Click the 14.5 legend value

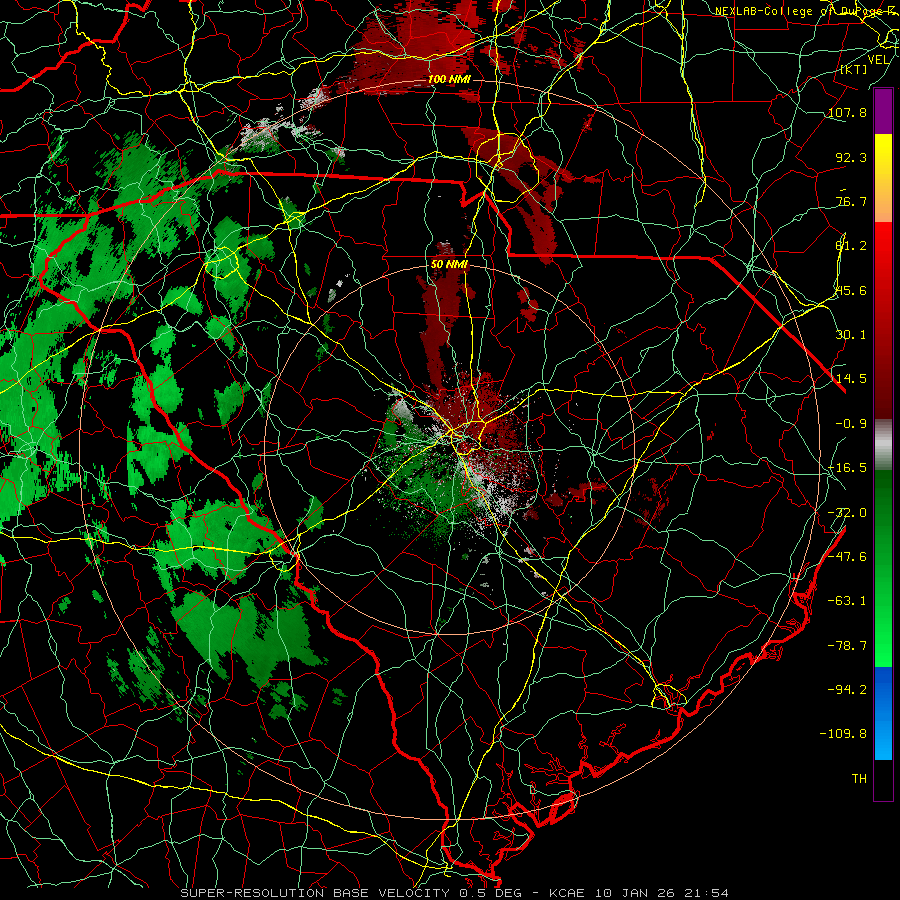point(851,379)
